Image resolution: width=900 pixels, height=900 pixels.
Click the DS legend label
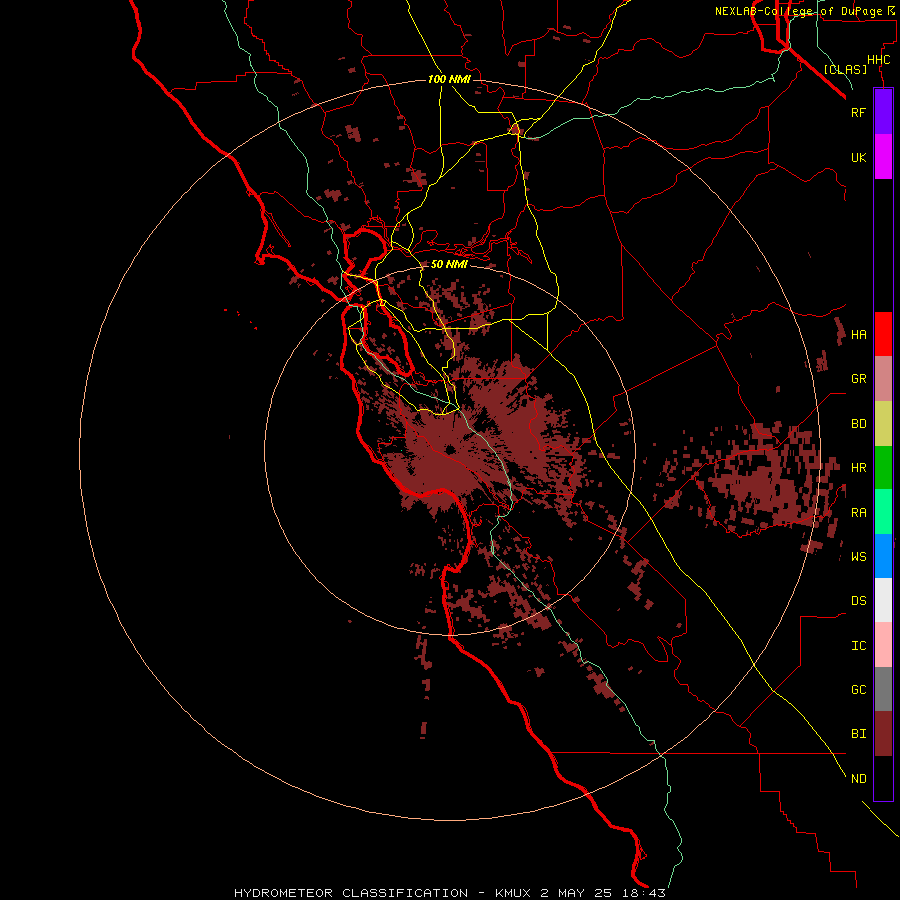[859, 601]
